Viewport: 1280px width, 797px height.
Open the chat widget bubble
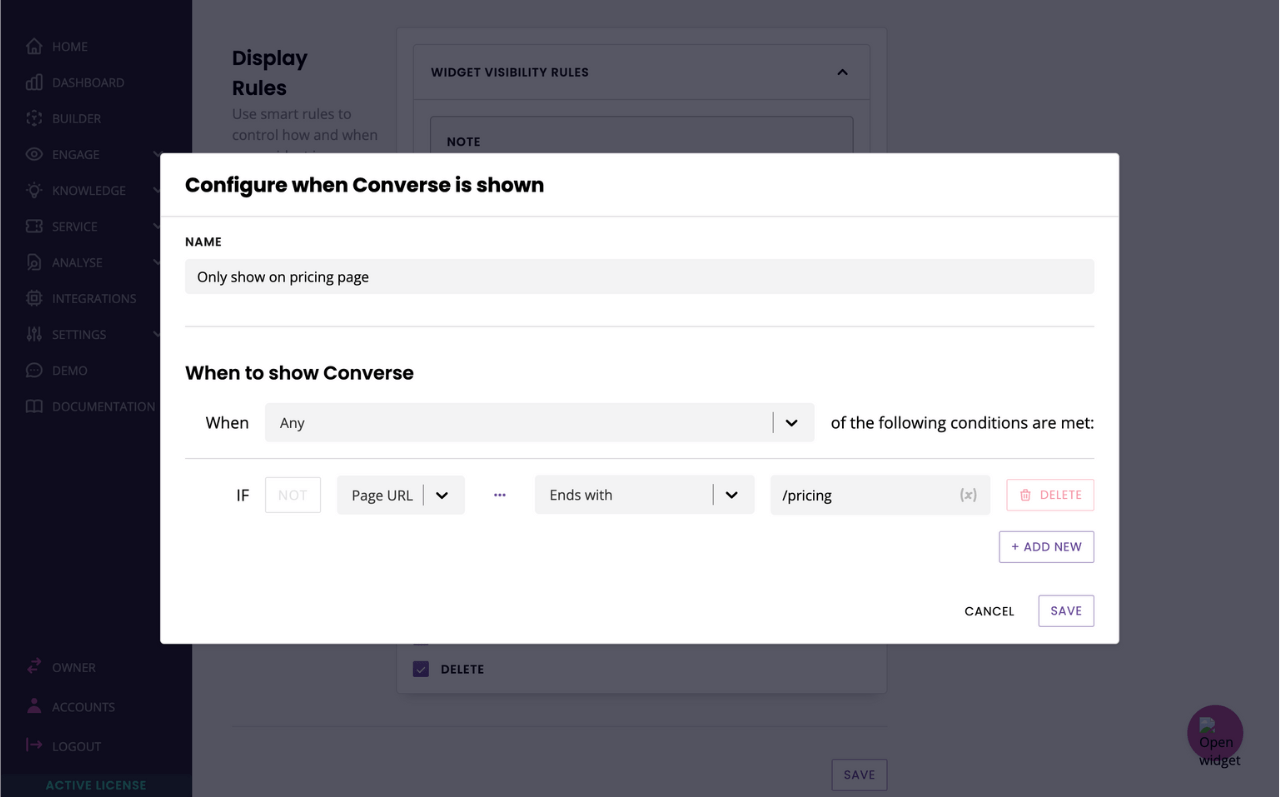point(1214,734)
